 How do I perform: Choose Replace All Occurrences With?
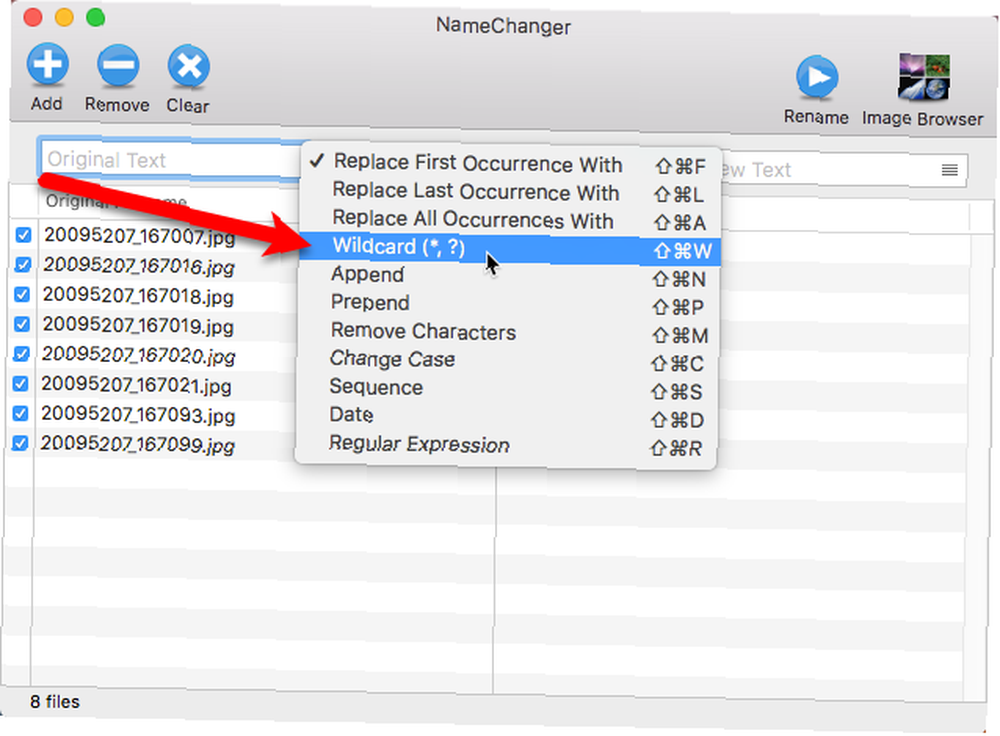[509, 220]
